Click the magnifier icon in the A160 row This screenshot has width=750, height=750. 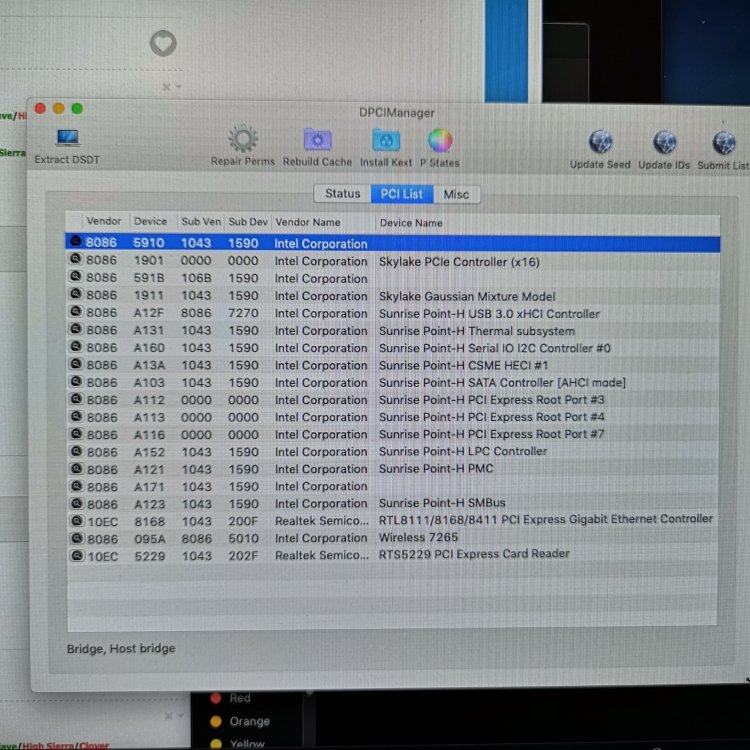tap(76, 346)
